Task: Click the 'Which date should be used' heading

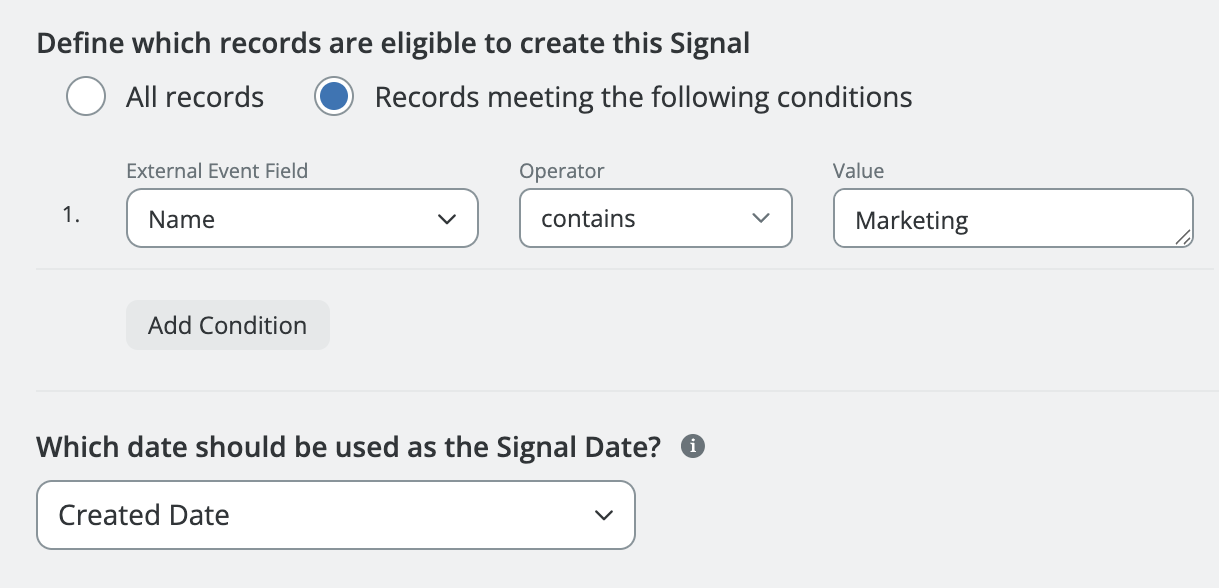Action: [x=349, y=447]
